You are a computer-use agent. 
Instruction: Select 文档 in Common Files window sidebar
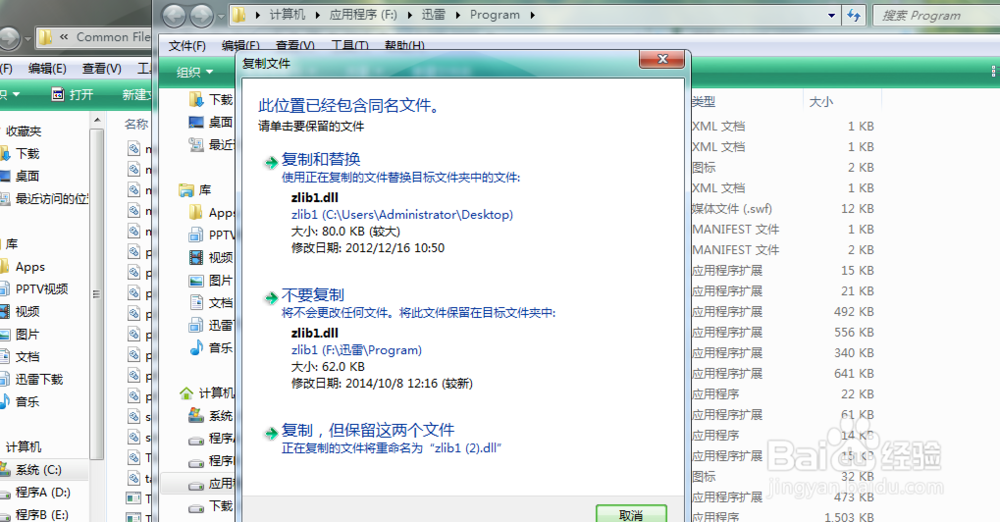20,357
